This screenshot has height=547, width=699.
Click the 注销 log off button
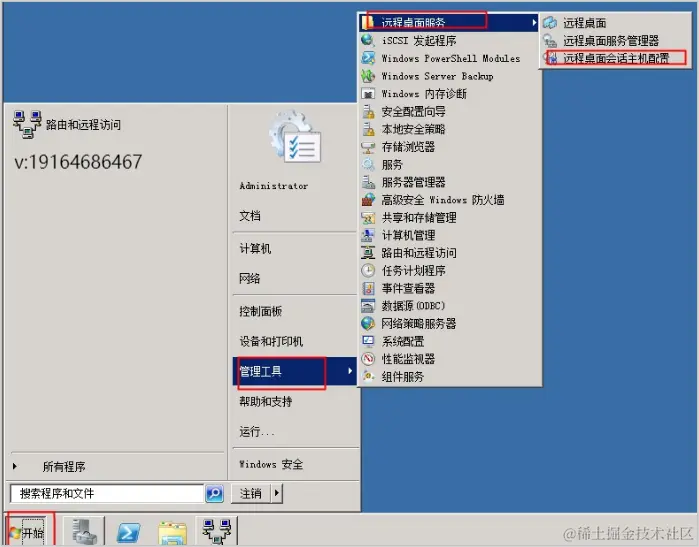pos(251,493)
